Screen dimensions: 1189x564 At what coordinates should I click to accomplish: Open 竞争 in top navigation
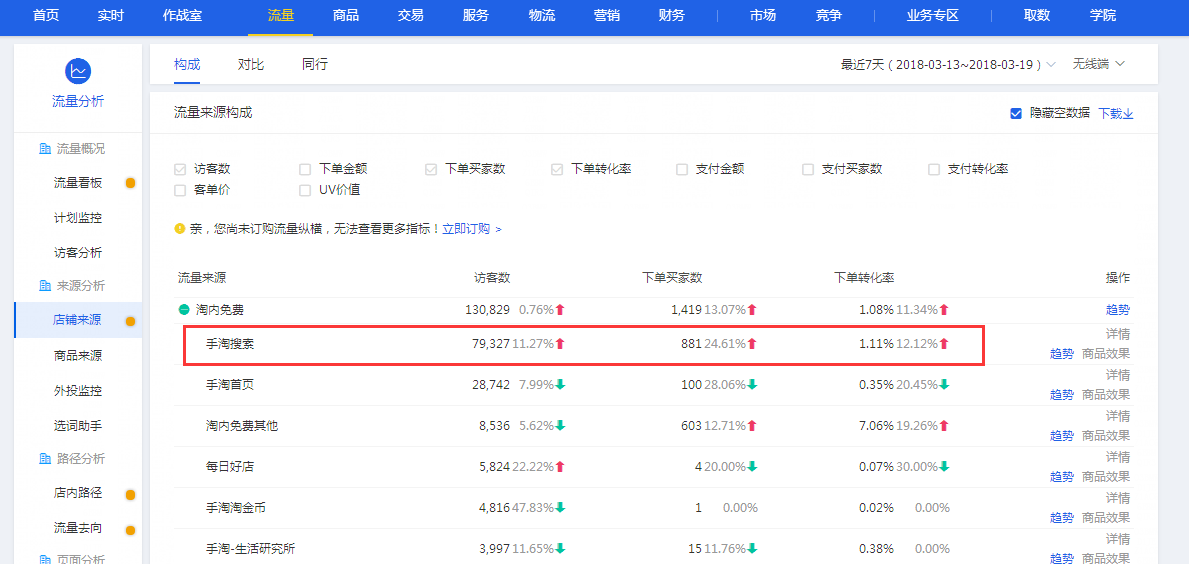click(x=828, y=15)
